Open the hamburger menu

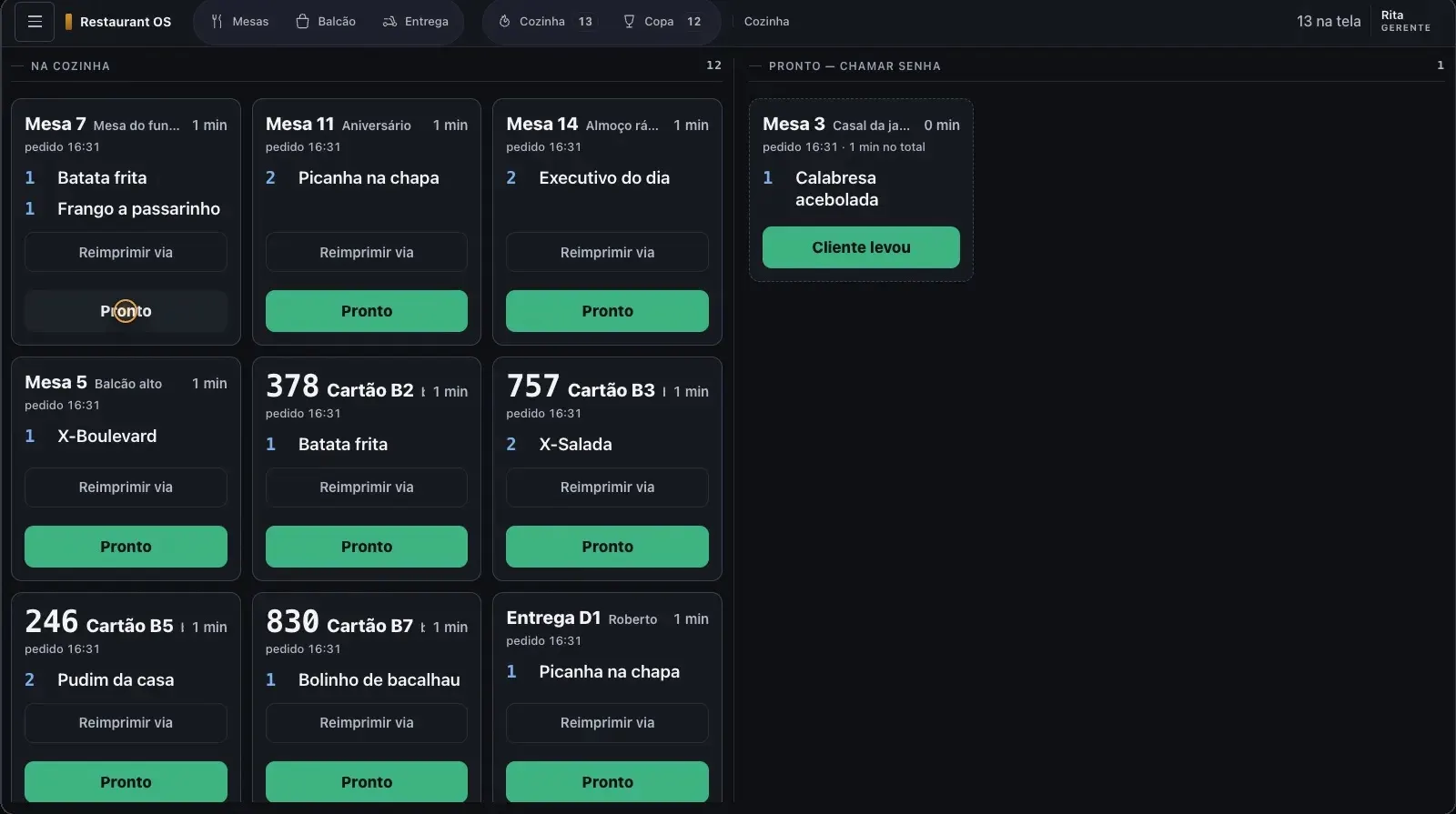tap(35, 22)
